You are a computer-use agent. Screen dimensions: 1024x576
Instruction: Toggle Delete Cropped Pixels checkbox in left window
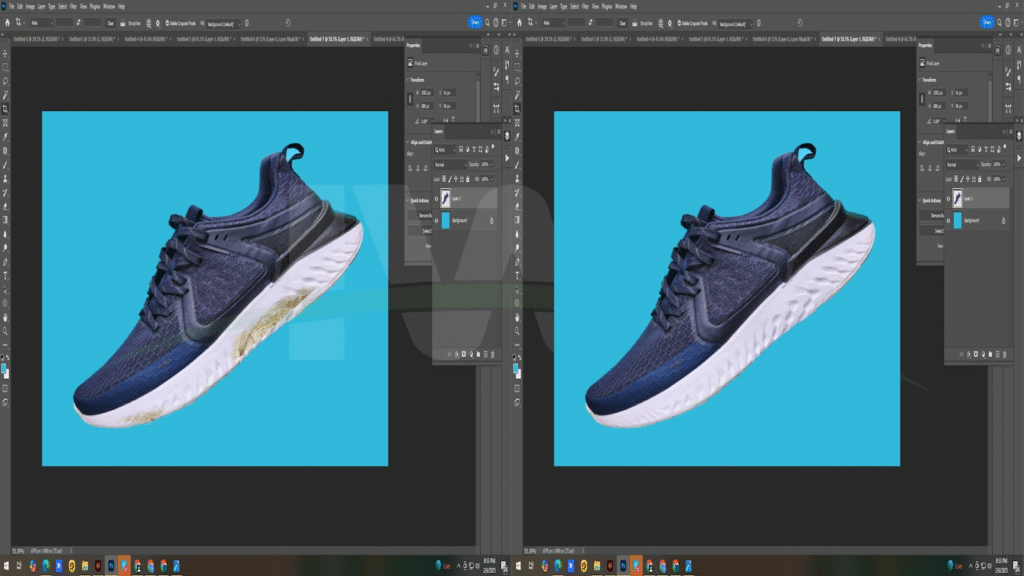(x=167, y=24)
